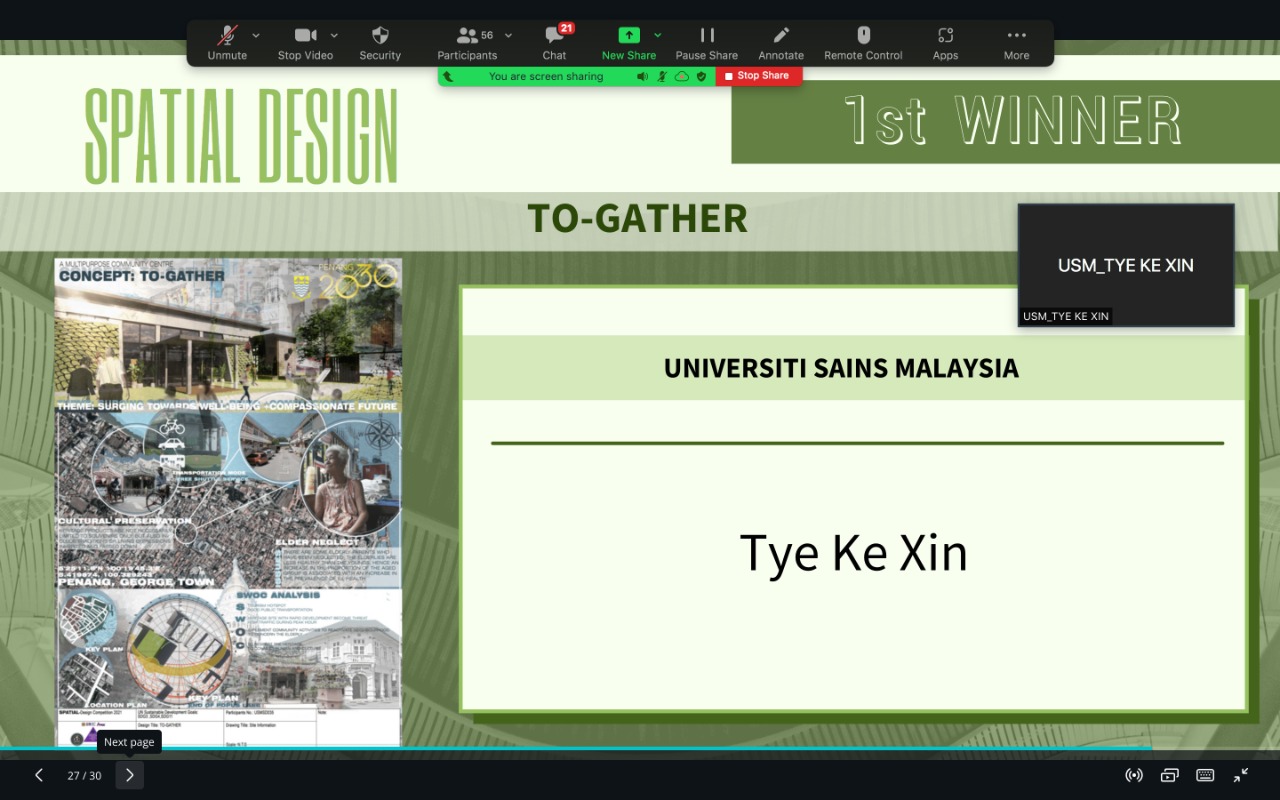1280x800 pixels.
Task: Click muted microphone icon in sharing bar
Action: click(662, 76)
